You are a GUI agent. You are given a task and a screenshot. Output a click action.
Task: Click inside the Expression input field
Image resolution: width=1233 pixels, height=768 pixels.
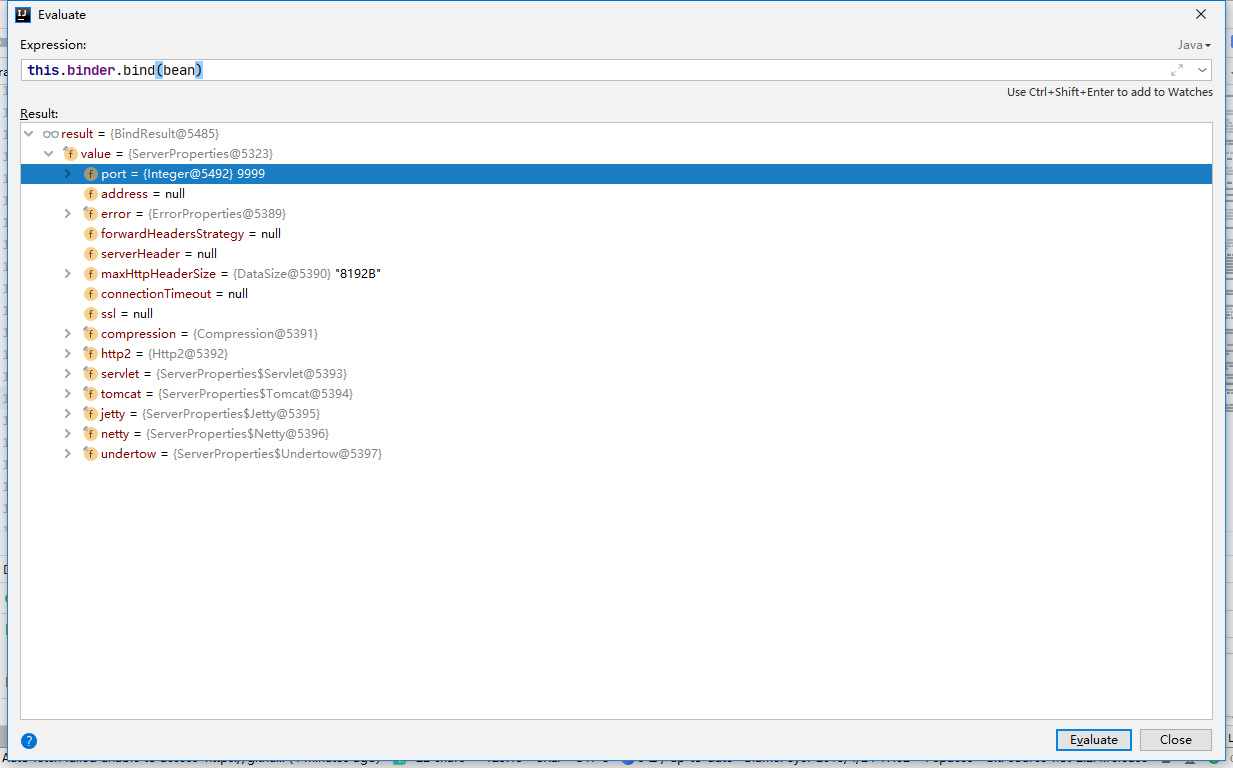pos(600,70)
